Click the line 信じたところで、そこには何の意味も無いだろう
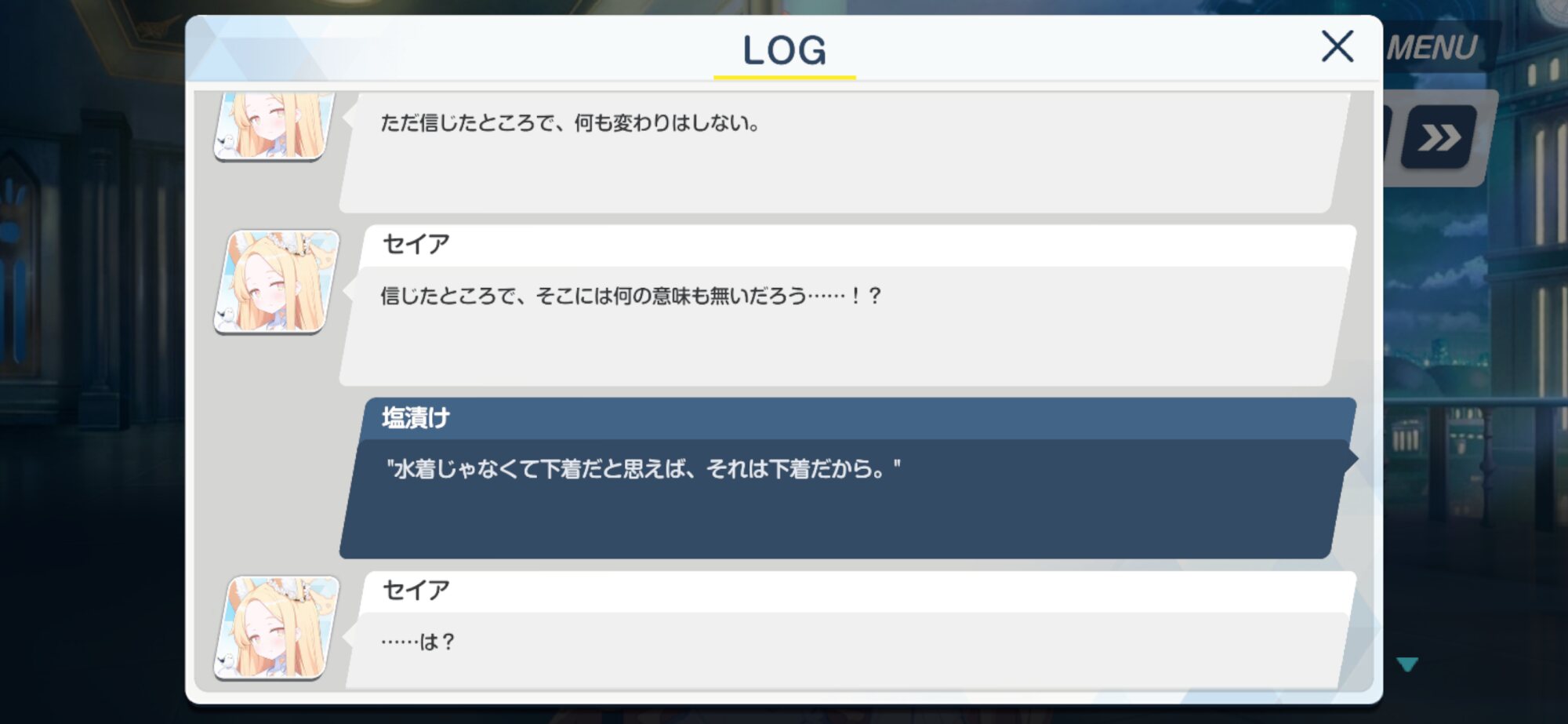Screen dimensions: 1568x724 (x=631, y=296)
